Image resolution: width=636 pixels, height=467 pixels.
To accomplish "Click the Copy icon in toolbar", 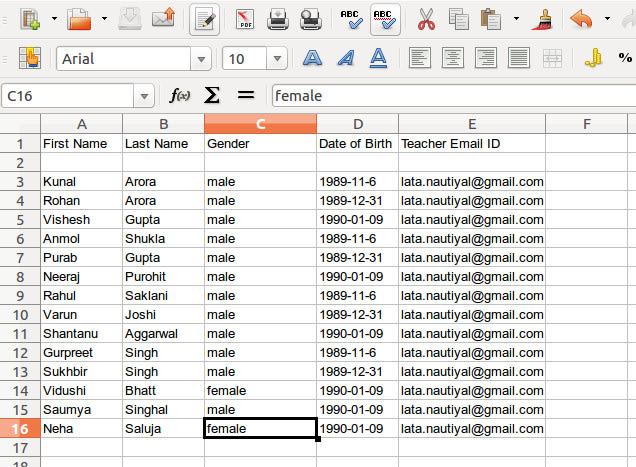I will coord(459,19).
